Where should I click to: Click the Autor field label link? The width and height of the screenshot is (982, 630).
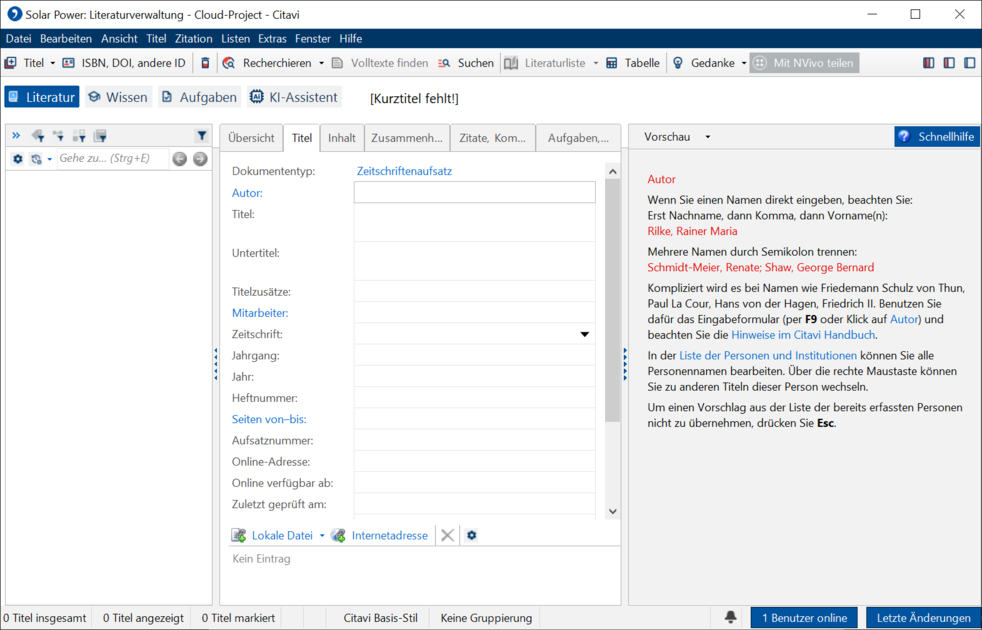[x=247, y=193]
